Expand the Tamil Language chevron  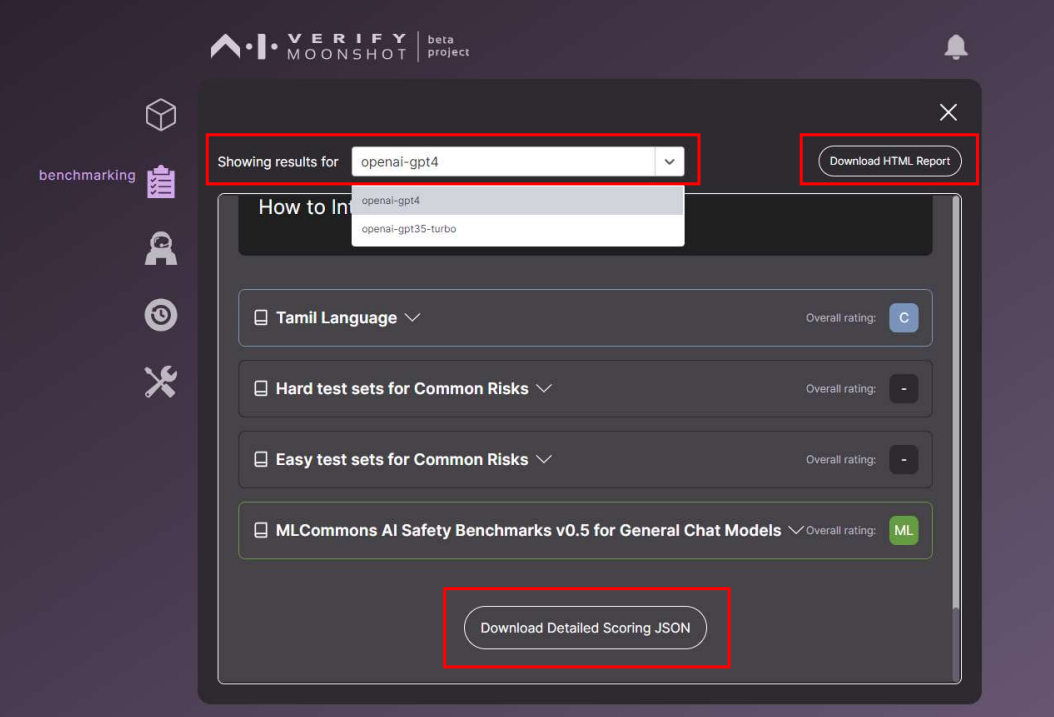pos(413,318)
